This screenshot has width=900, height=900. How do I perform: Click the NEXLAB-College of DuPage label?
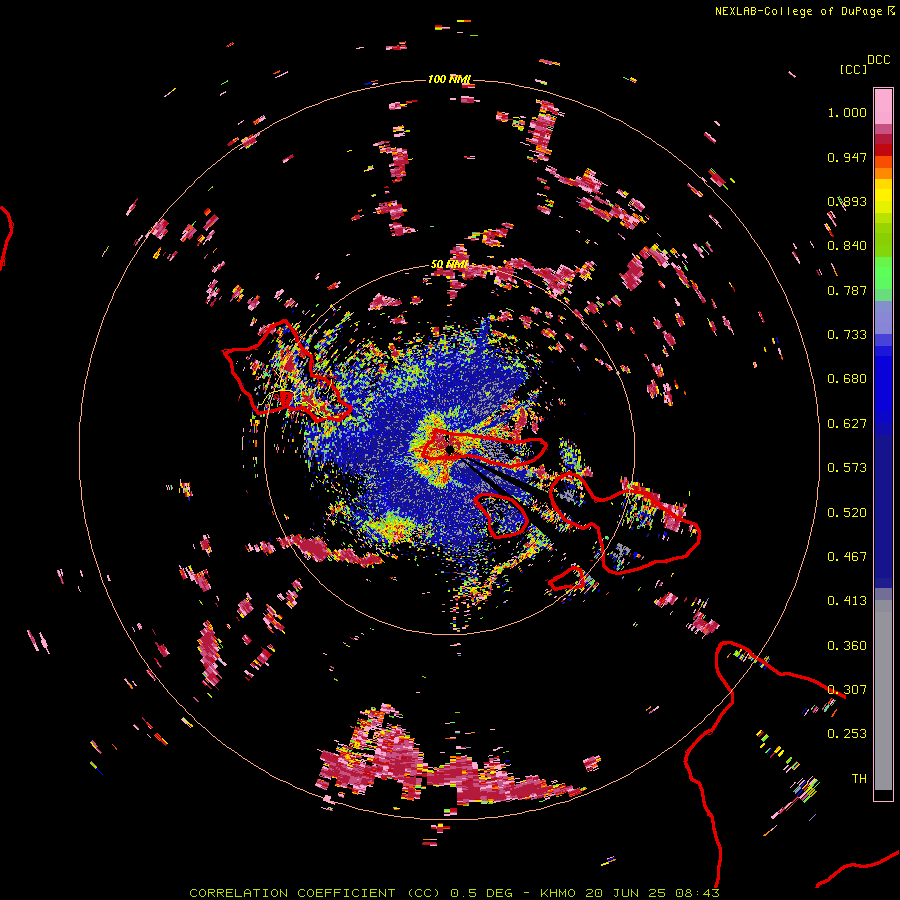(804, 11)
